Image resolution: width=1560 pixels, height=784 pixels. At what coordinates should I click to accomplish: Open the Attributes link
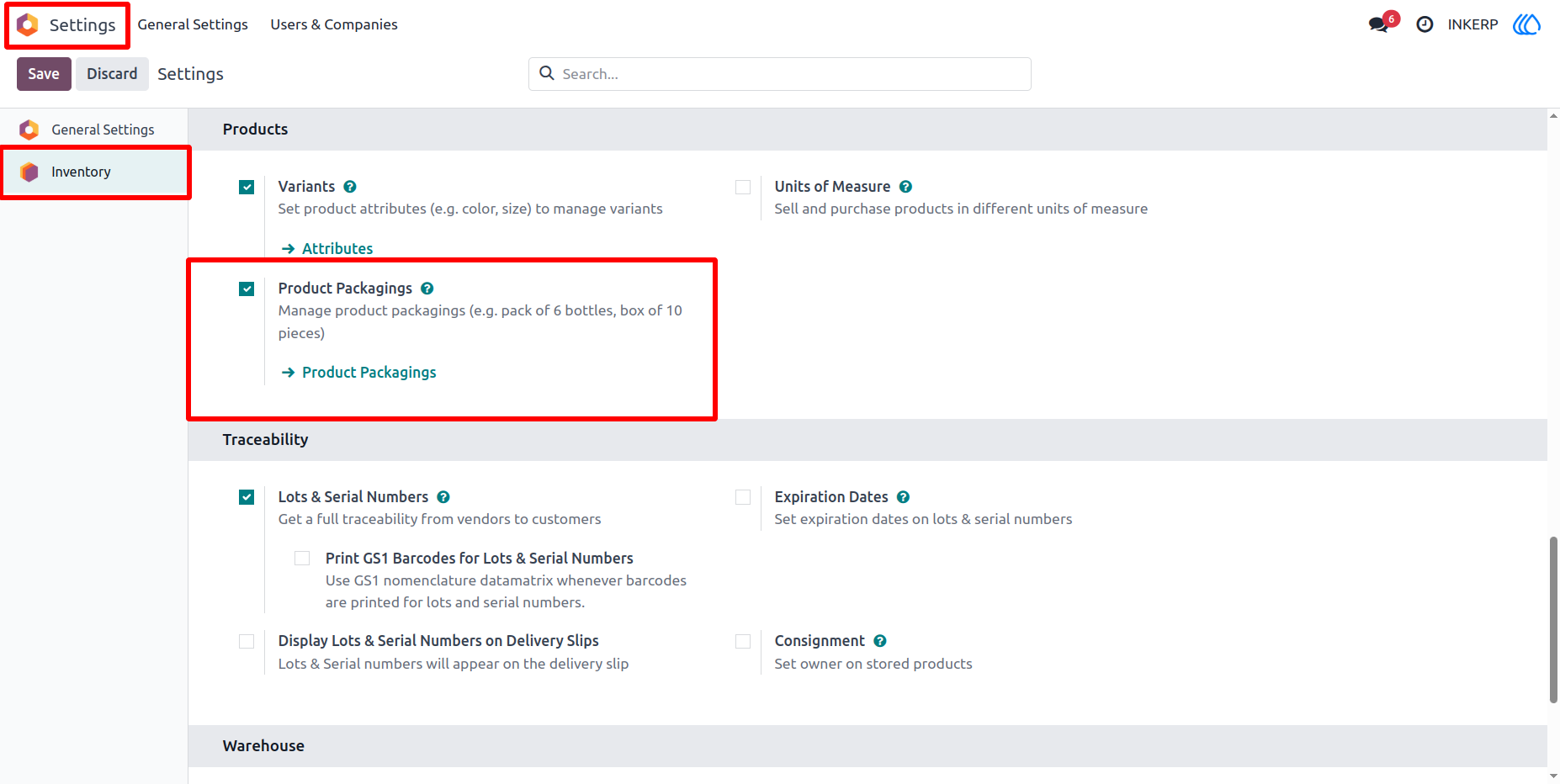[327, 248]
